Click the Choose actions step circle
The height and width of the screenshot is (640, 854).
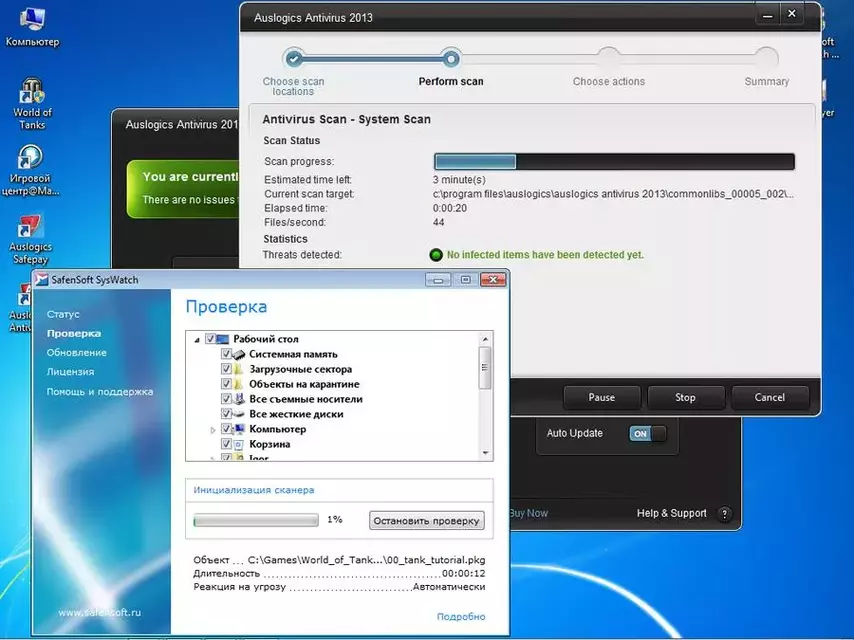pyautogui.click(x=608, y=58)
